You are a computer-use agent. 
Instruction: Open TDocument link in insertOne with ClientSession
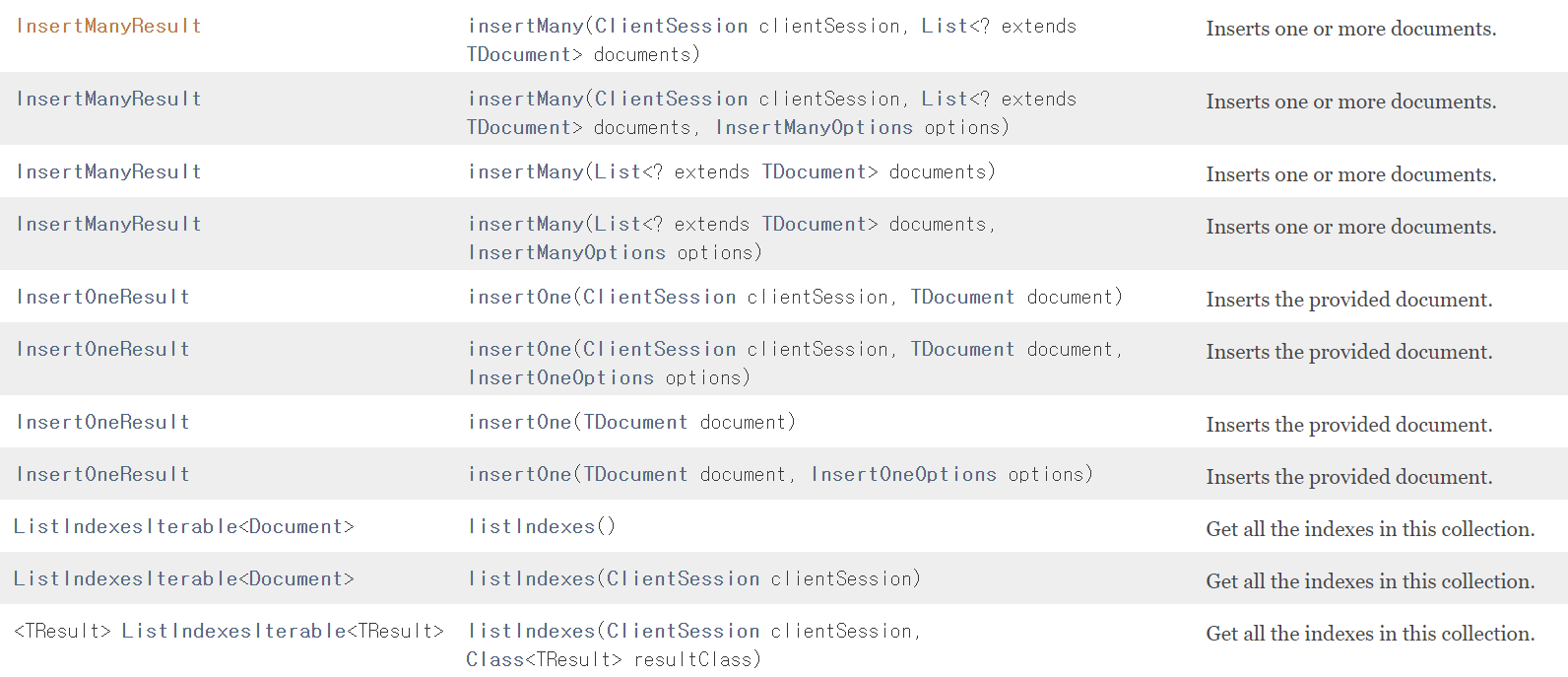pyautogui.click(x=961, y=297)
